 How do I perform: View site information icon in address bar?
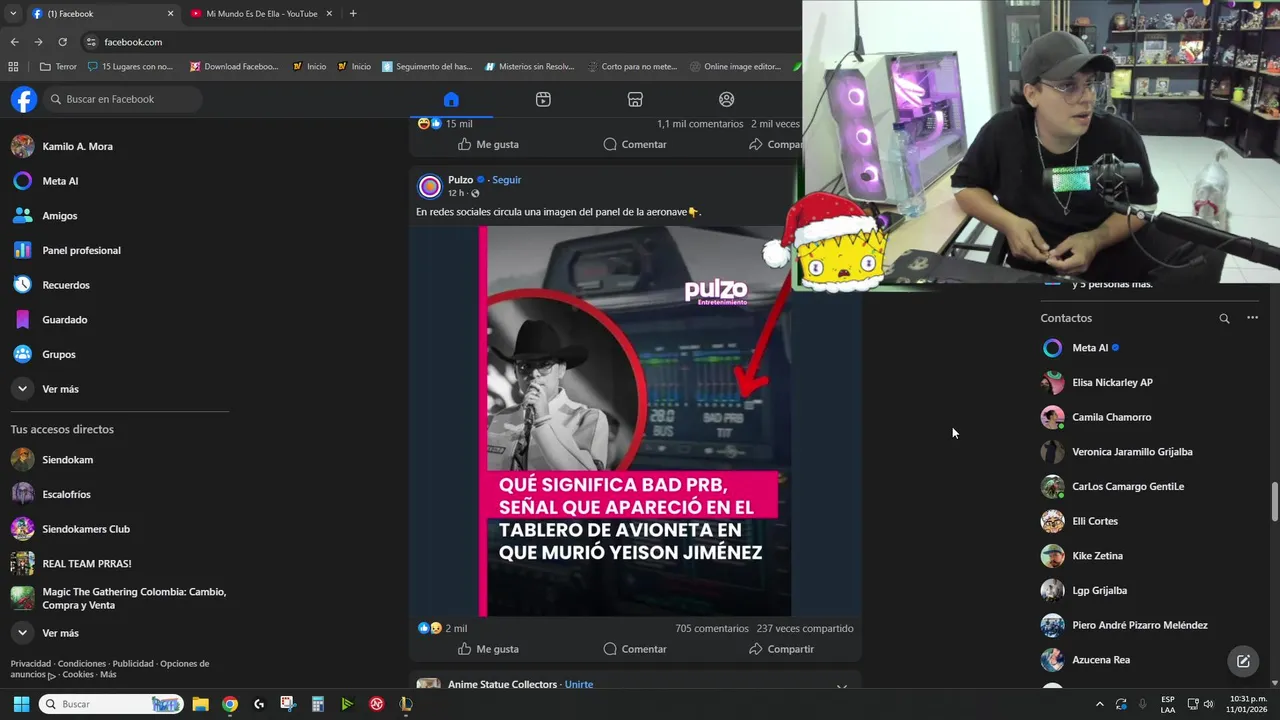[x=91, y=42]
